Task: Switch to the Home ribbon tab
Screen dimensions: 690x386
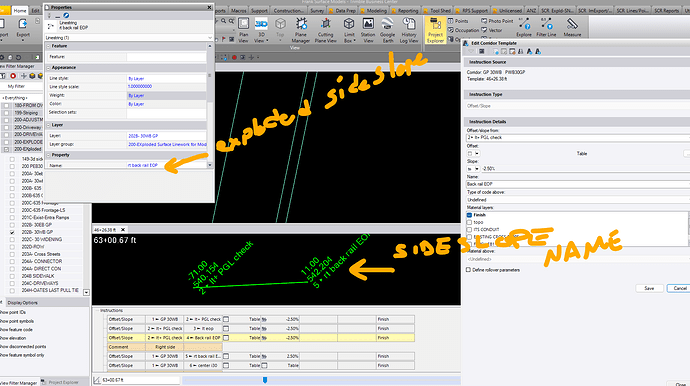Action: (20, 11)
